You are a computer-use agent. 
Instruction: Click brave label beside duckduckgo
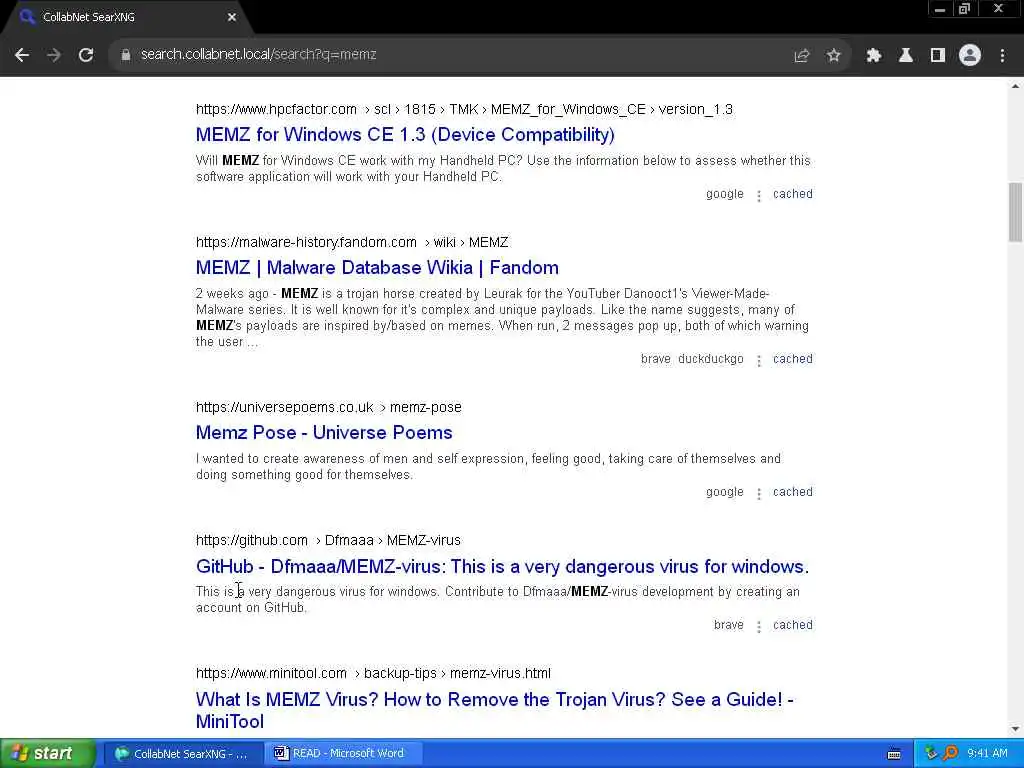click(x=656, y=359)
